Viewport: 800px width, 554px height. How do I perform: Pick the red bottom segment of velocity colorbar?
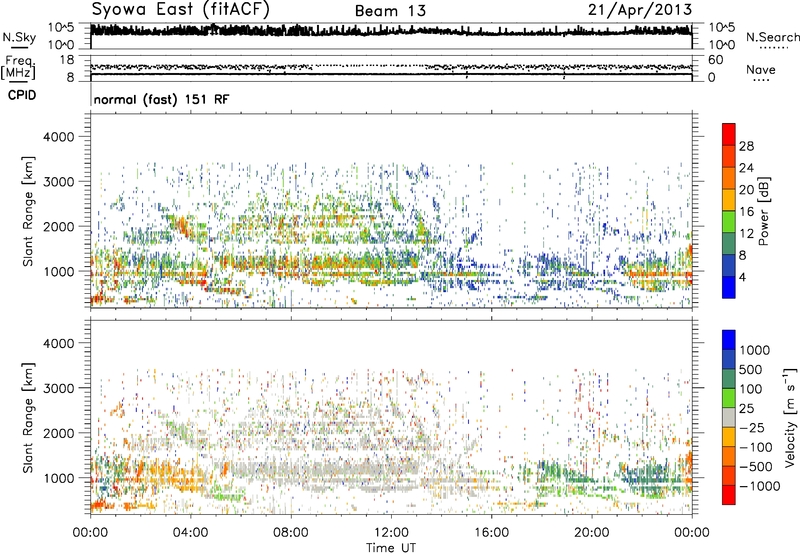[x=729, y=495]
